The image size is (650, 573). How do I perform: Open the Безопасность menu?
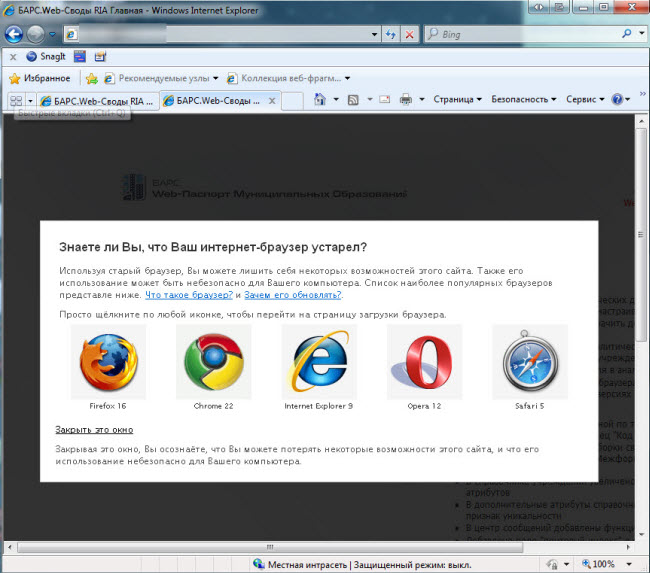pyautogui.click(x=524, y=100)
